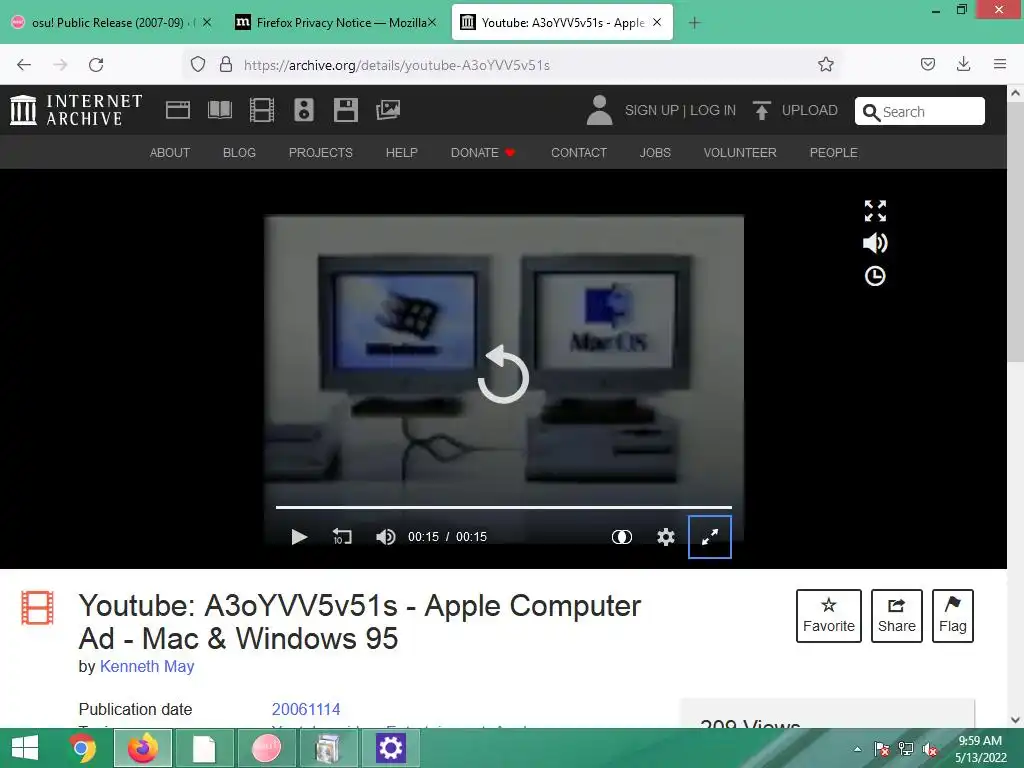Viewport: 1024px width, 768px height.
Task: Open the 20061114 publication date link
Action: pyautogui.click(x=306, y=709)
